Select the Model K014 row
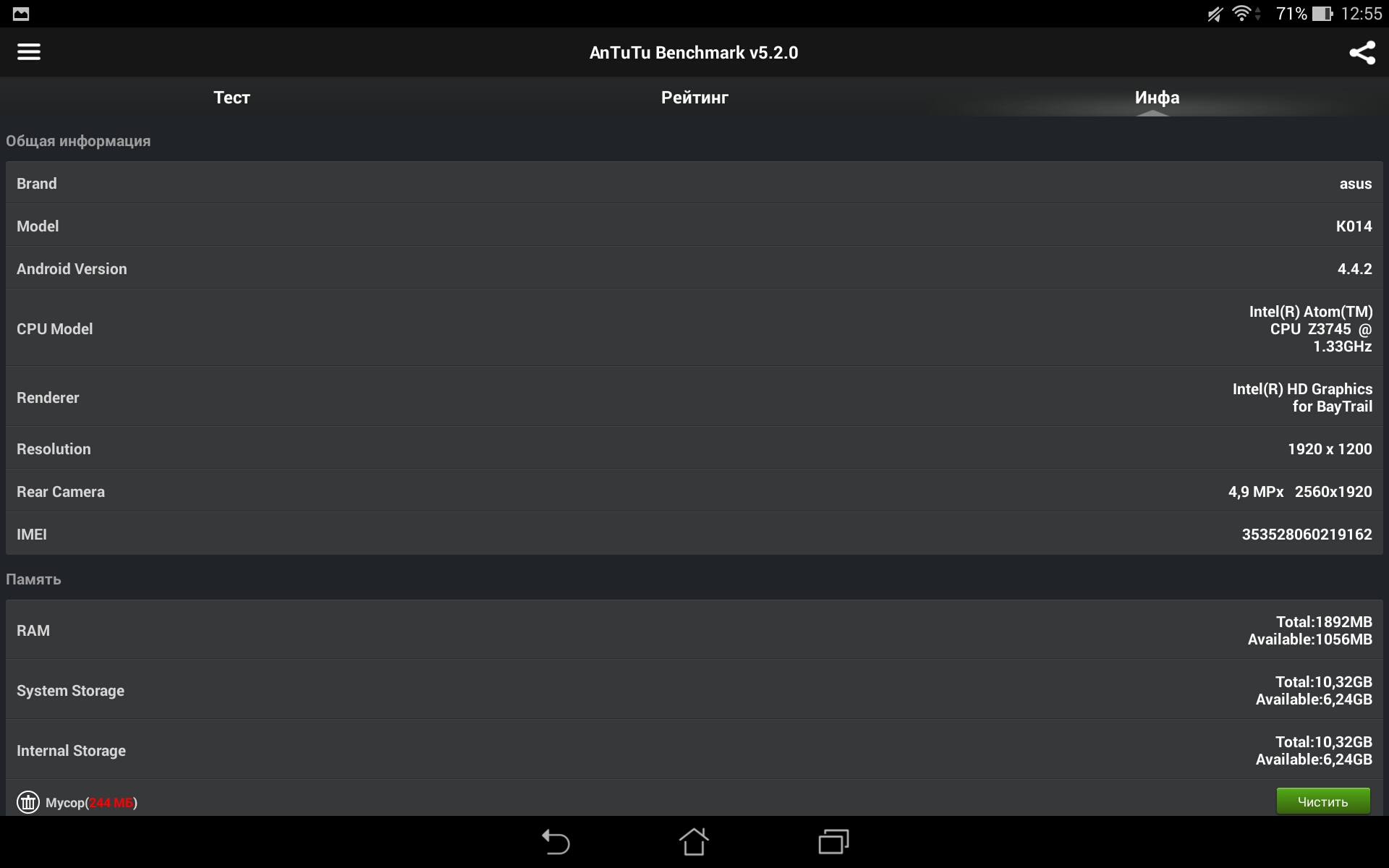The height and width of the screenshot is (868, 1389). (694, 226)
